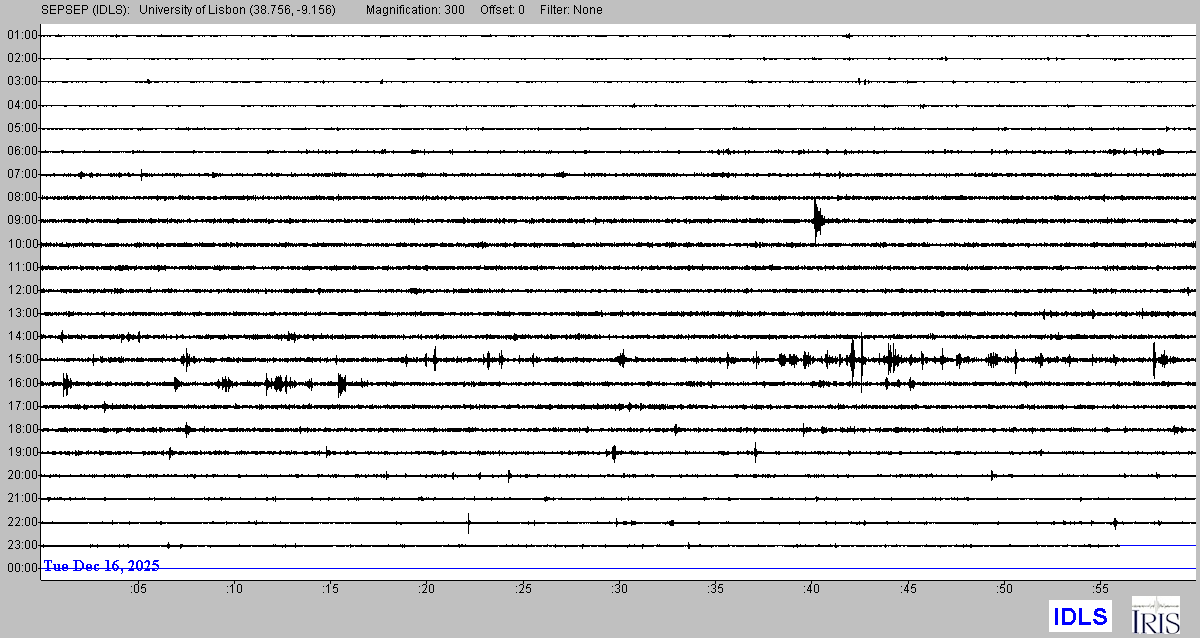Select the 09:00 hour label

coord(21,220)
